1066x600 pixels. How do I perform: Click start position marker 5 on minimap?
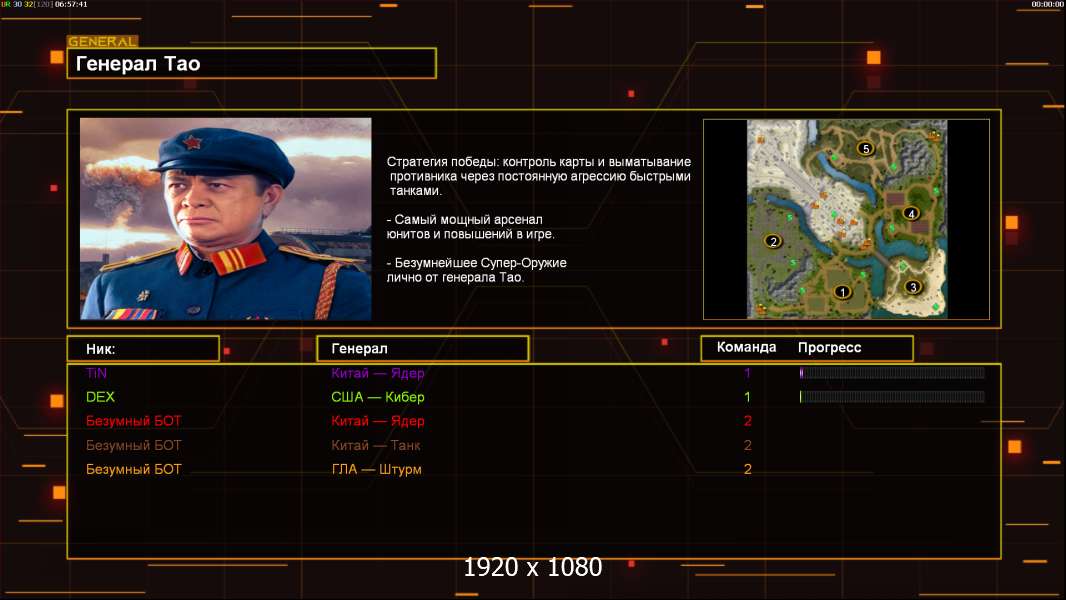click(865, 148)
